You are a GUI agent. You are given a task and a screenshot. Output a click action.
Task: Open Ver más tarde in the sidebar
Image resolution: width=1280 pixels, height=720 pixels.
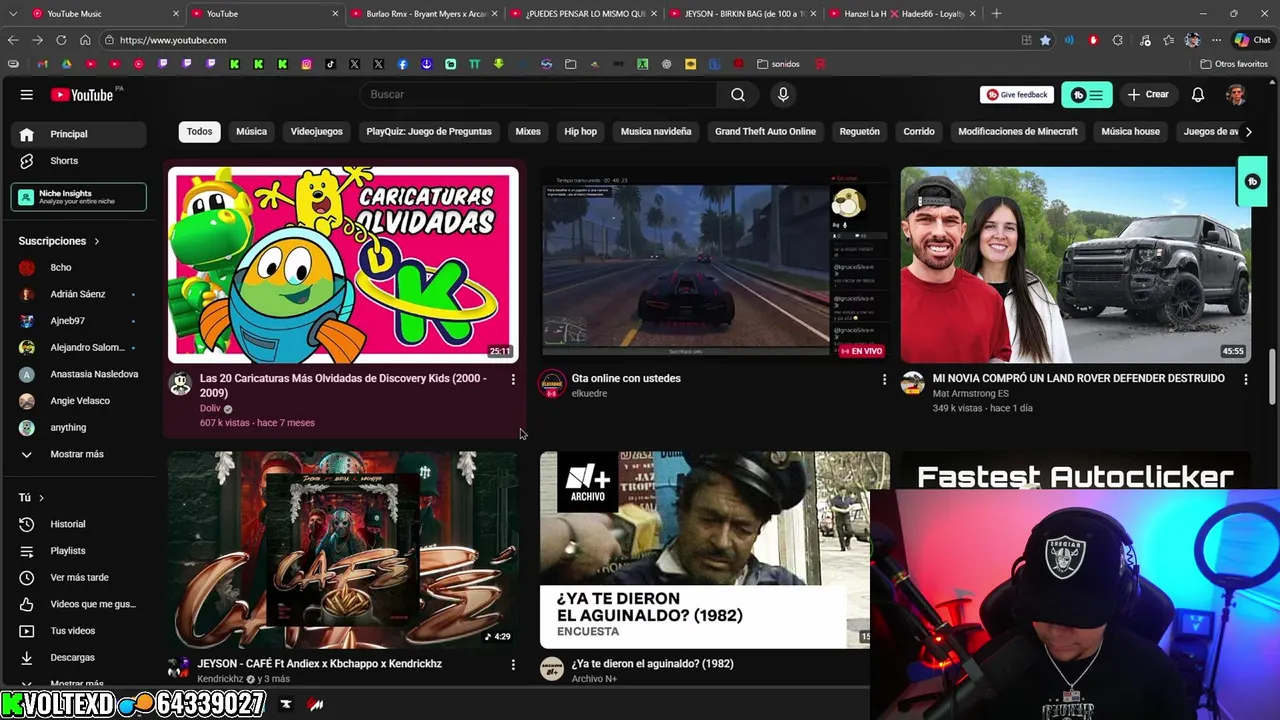tap(78, 577)
